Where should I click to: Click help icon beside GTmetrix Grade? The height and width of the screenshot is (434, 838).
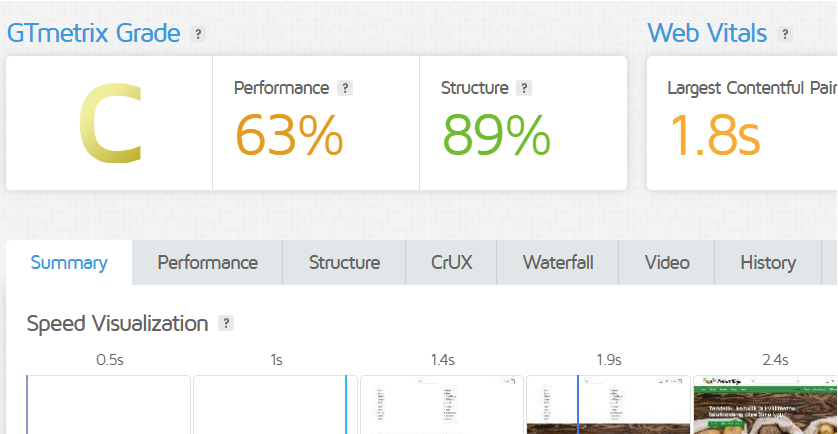pos(198,34)
